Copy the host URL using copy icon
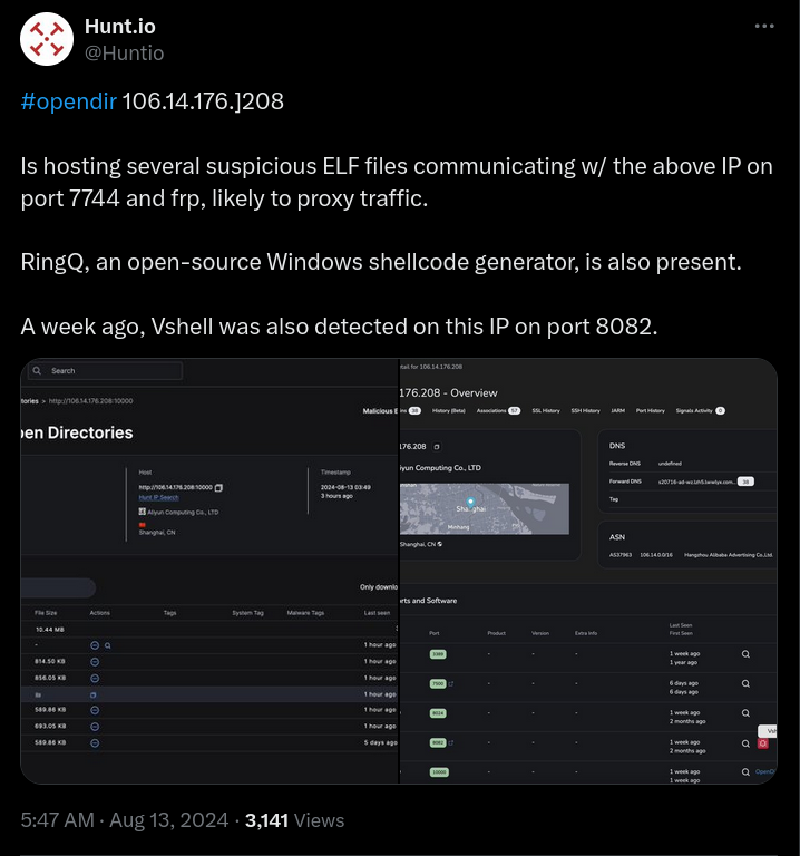 219,488
